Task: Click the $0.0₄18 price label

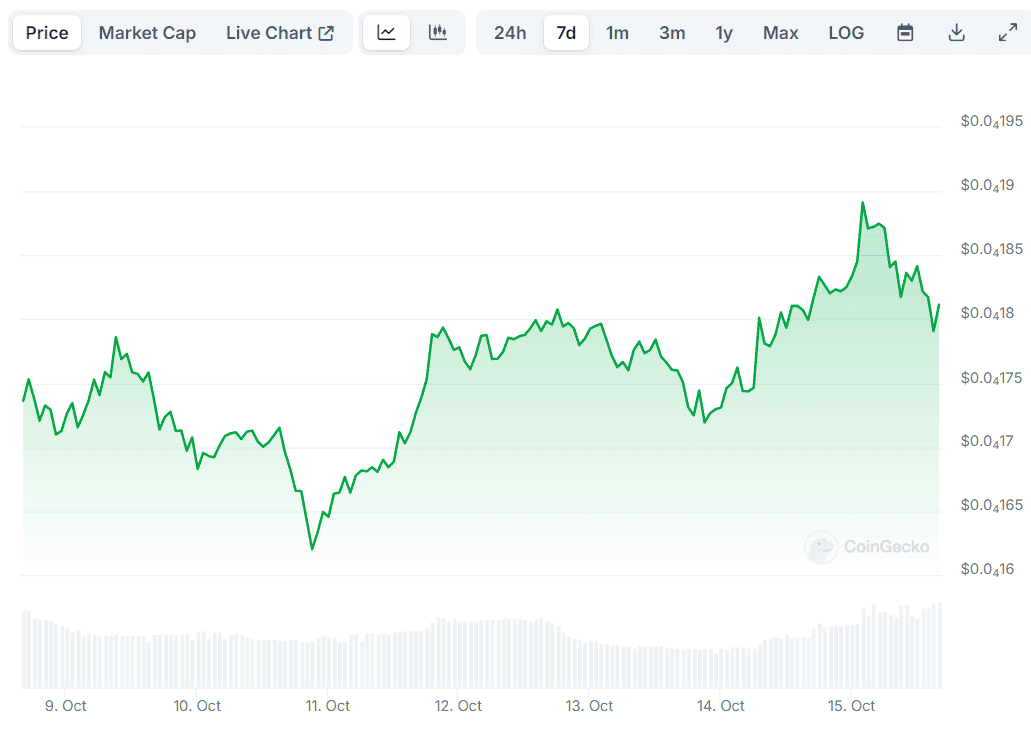Action: (988, 313)
